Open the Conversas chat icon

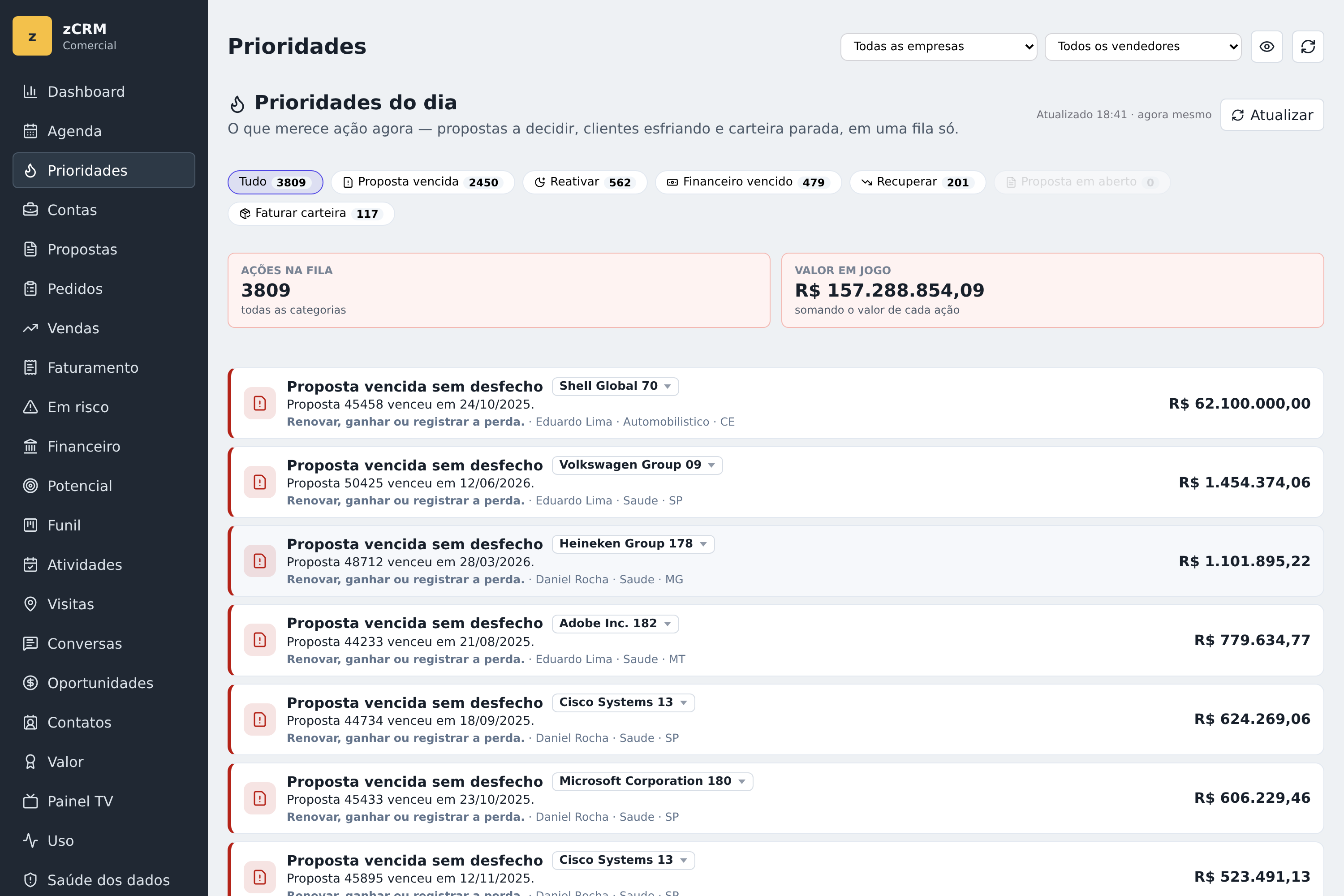click(30, 643)
